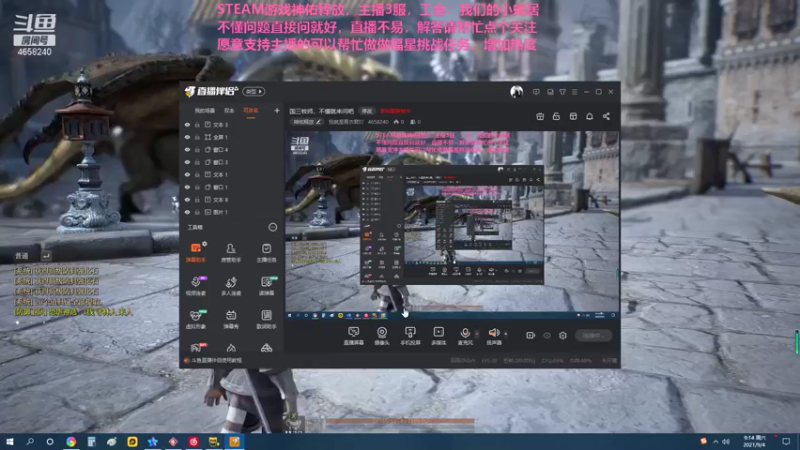The image size is (800, 450).
Task: Click the stream preview area
Action: click(x=452, y=224)
